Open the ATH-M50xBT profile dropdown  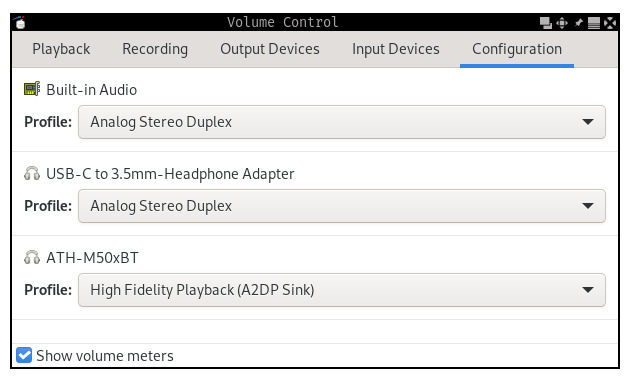pyautogui.click(x=342, y=290)
